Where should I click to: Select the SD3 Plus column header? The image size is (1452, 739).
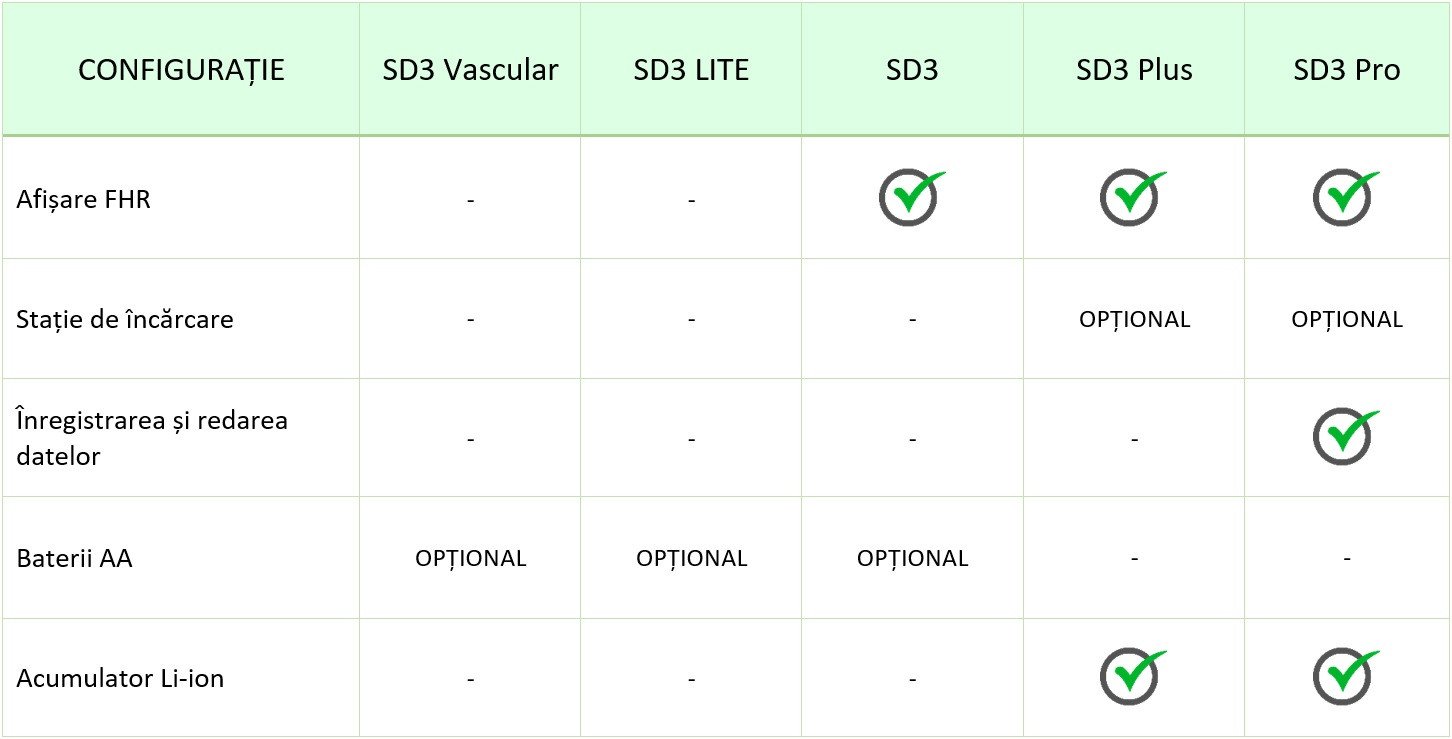(x=1134, y=70)
